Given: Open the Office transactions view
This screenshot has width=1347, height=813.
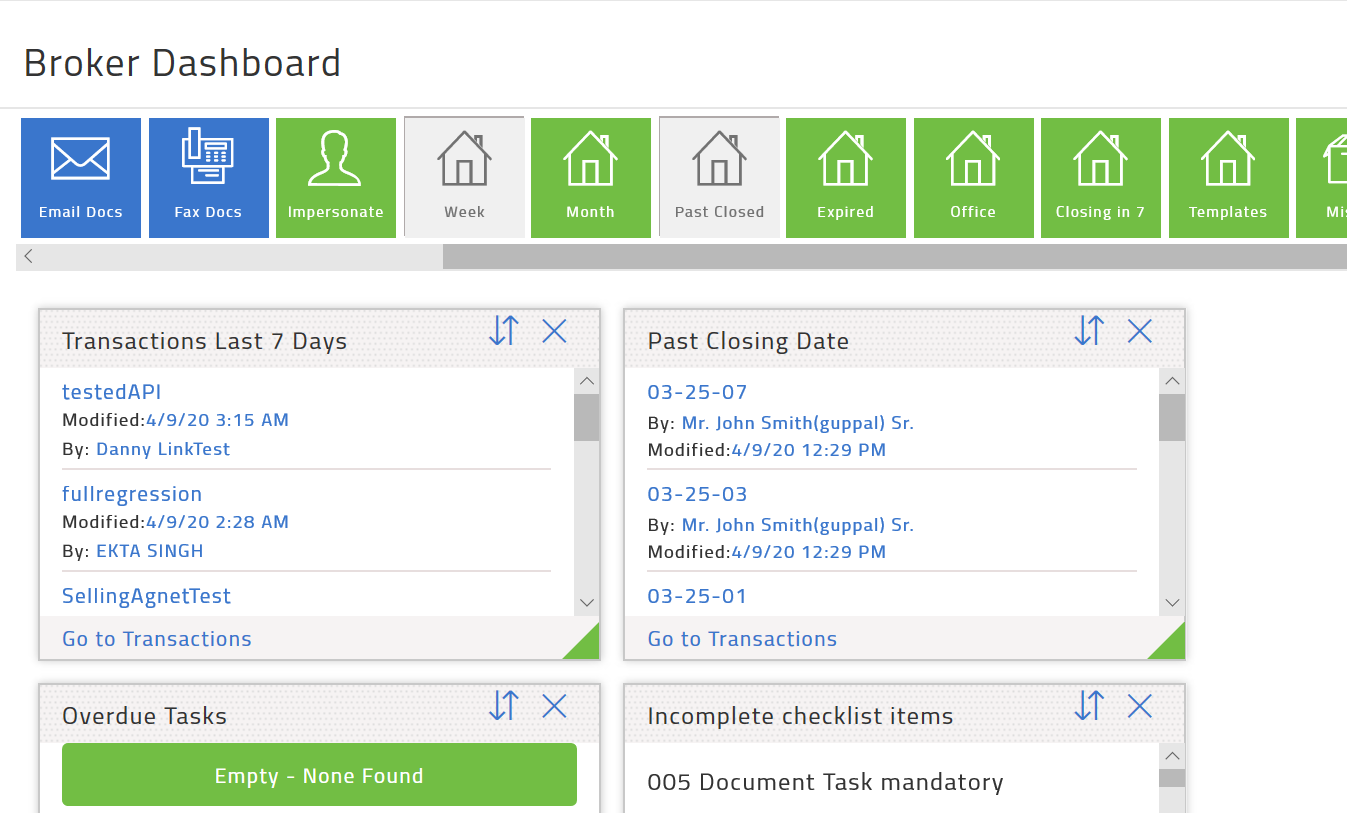Looking at the screenshot, I should 973,177.
